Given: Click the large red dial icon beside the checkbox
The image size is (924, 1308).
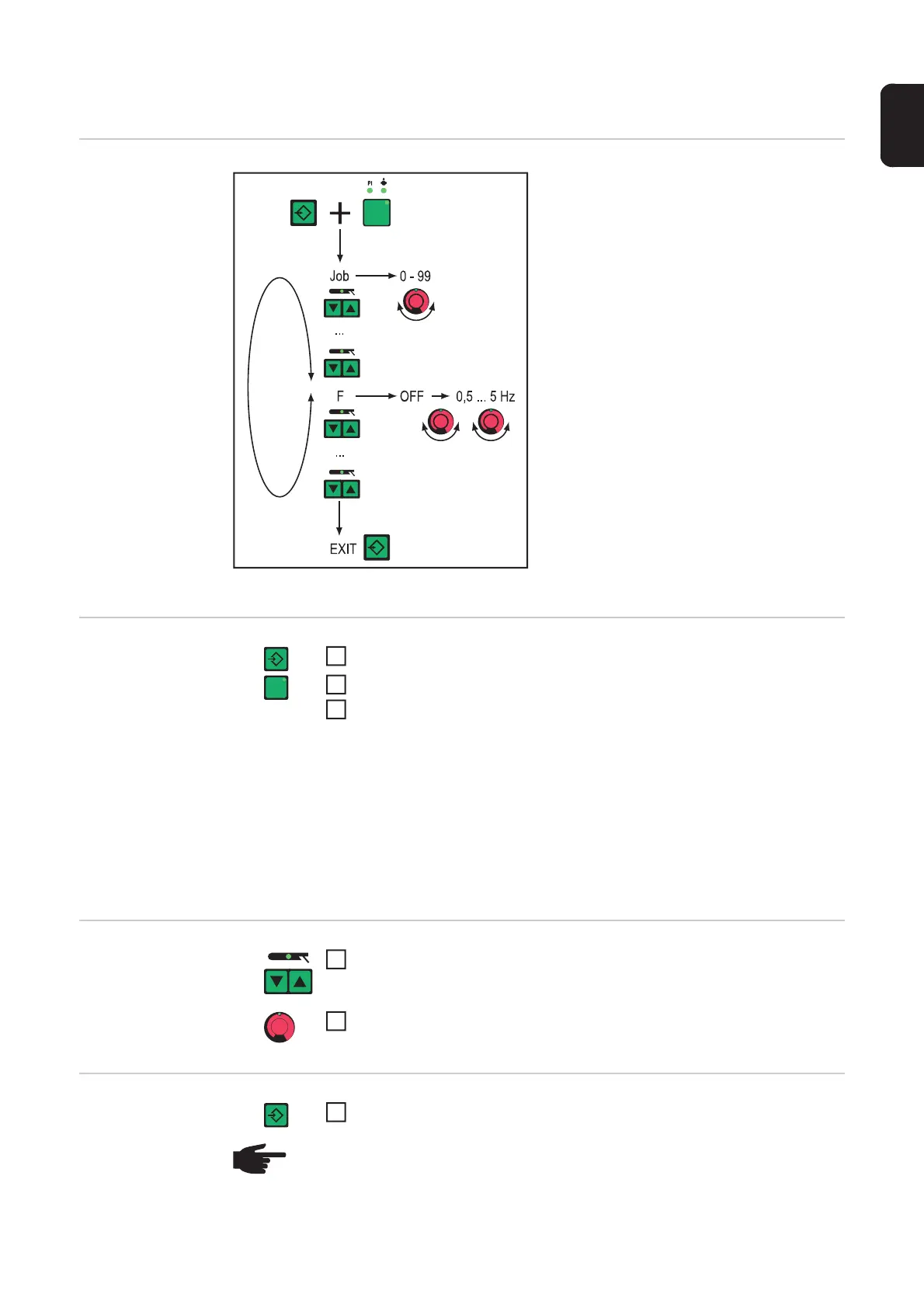Looking at the screenshot, I should click(280, 1027).
